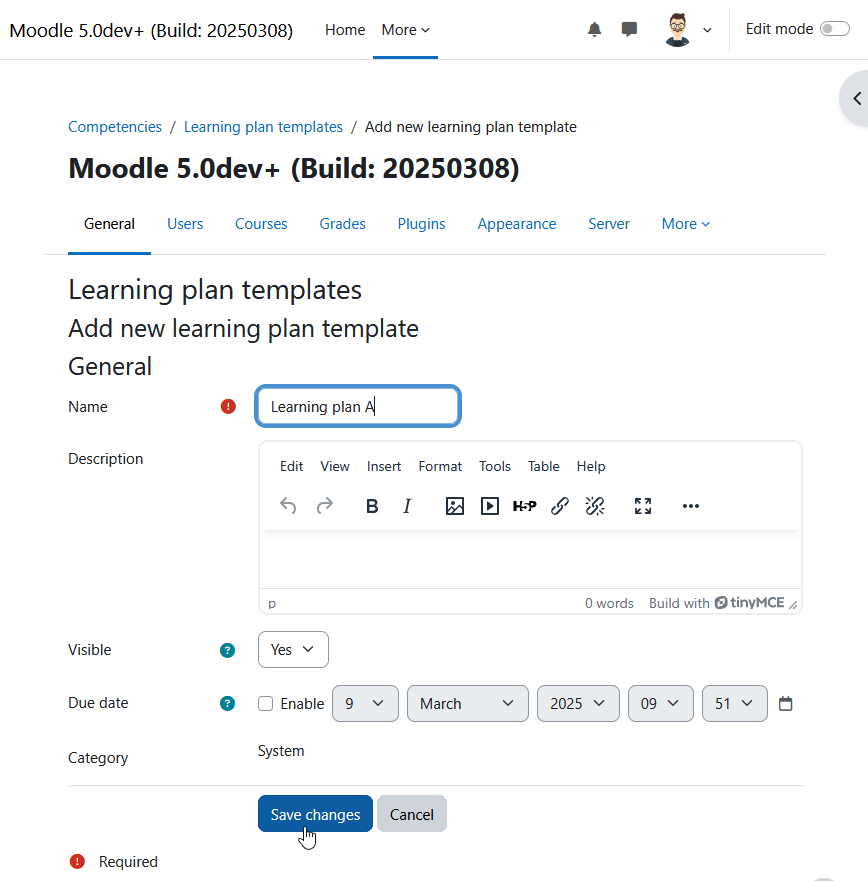Click the Insert image icon
Screen dimensions: 868x881
(455, 506)
